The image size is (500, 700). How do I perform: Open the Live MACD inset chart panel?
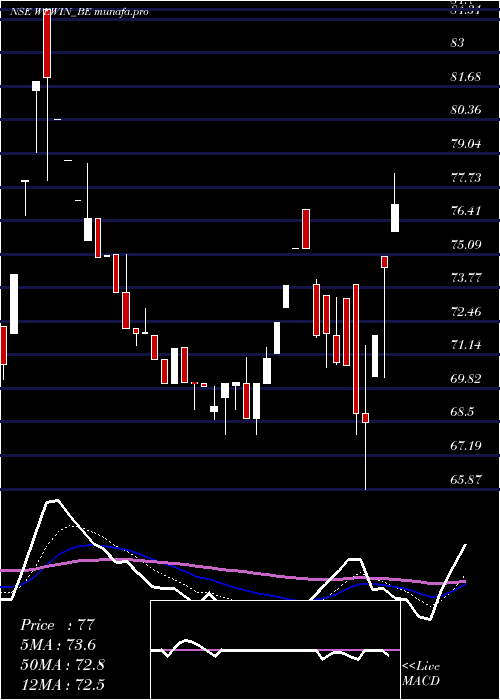(275, 650)
